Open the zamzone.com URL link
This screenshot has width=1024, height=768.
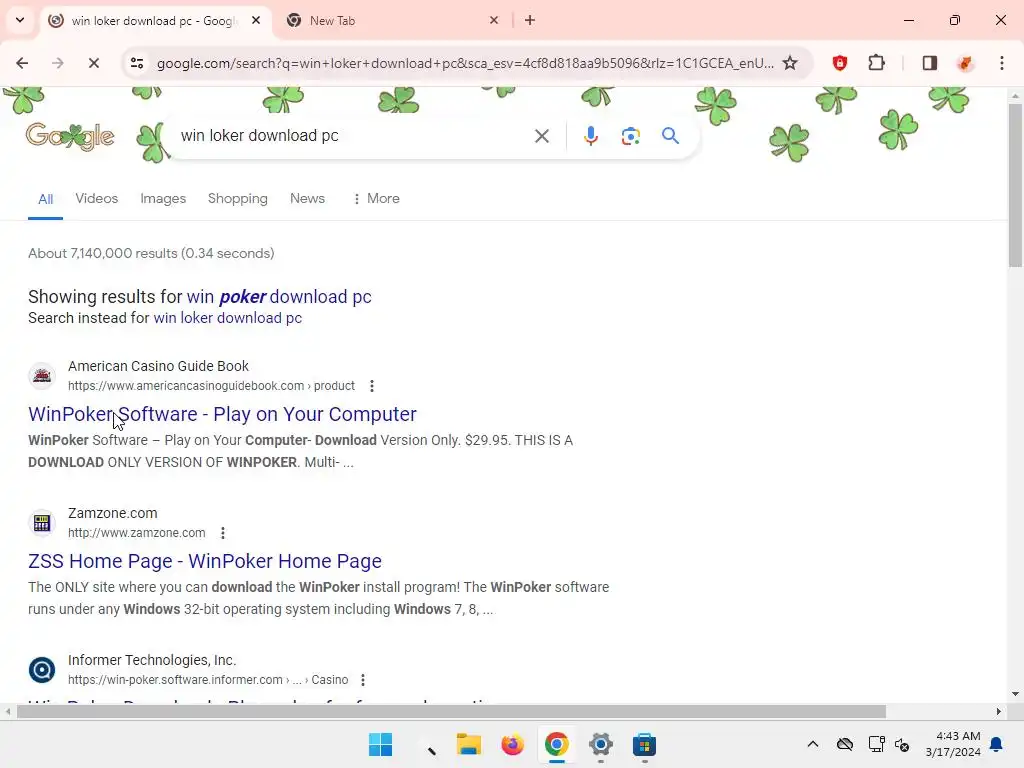(x=136, y=533)
